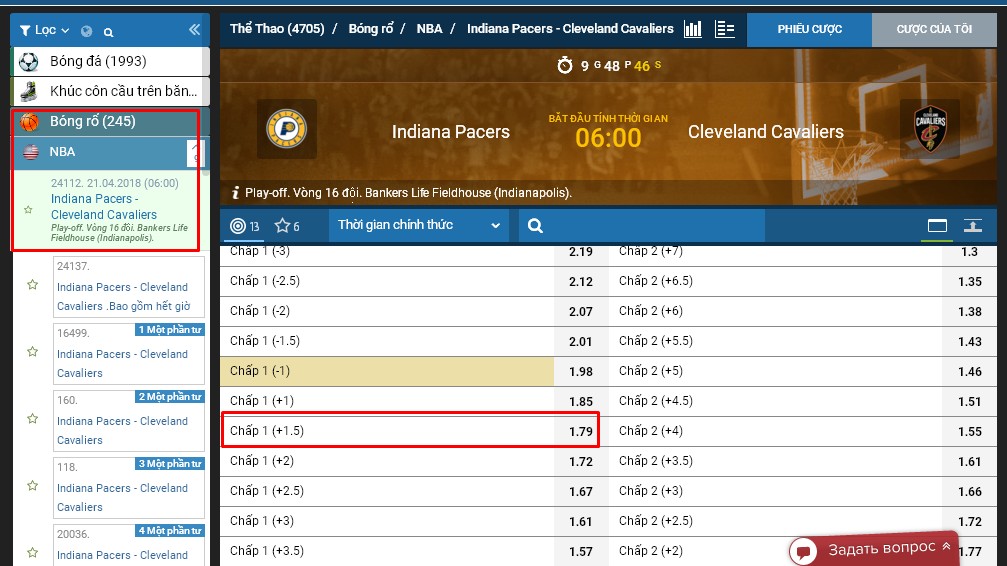This screenshot has width=1007, height=566.
Task: Favorite event 24137 star
Action: click(33, 285)
